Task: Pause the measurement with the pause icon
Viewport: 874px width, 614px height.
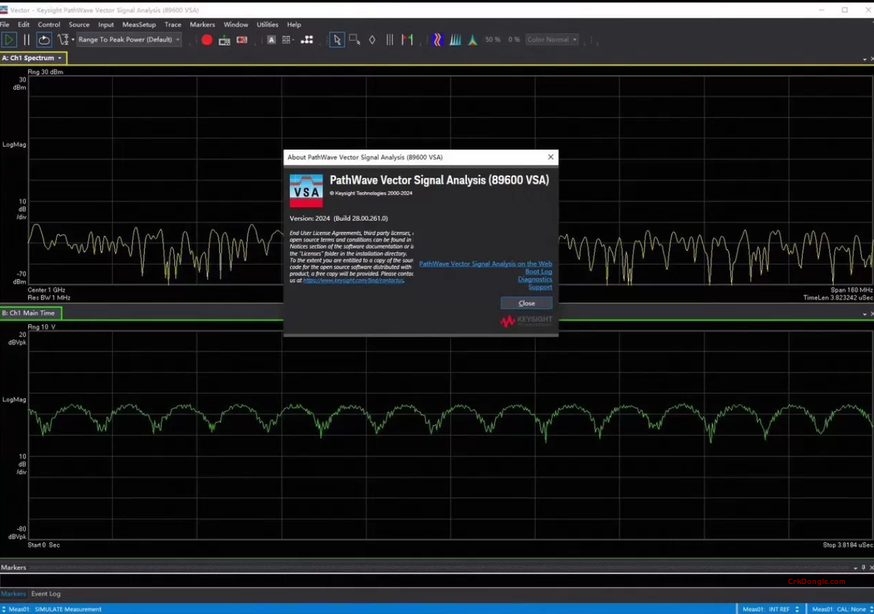Action: [26, 40]
